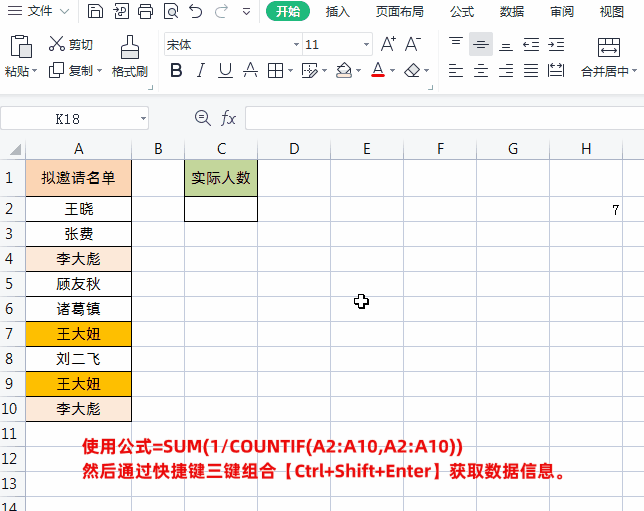This screenshot has width=644, height=511.
Task: Select row 7 header
Action: click(x=9, y=334)
